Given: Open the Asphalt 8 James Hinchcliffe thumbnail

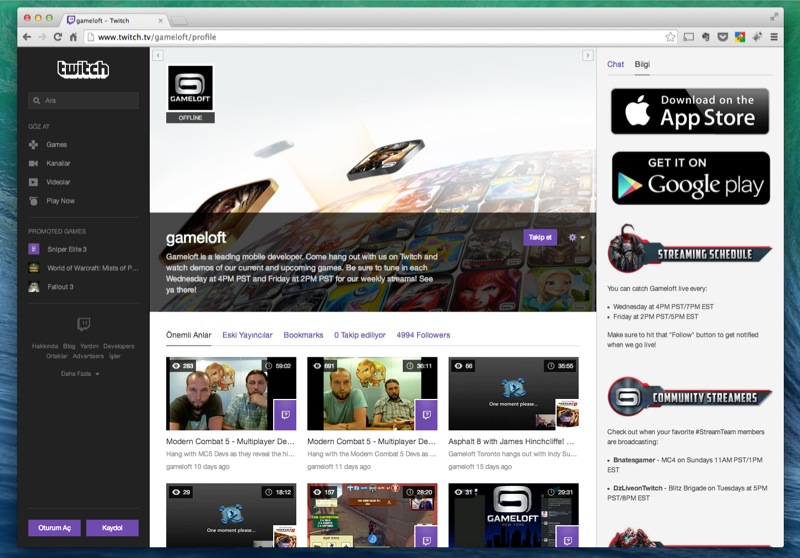Looking at the screenshot, I should coord(513,393).
